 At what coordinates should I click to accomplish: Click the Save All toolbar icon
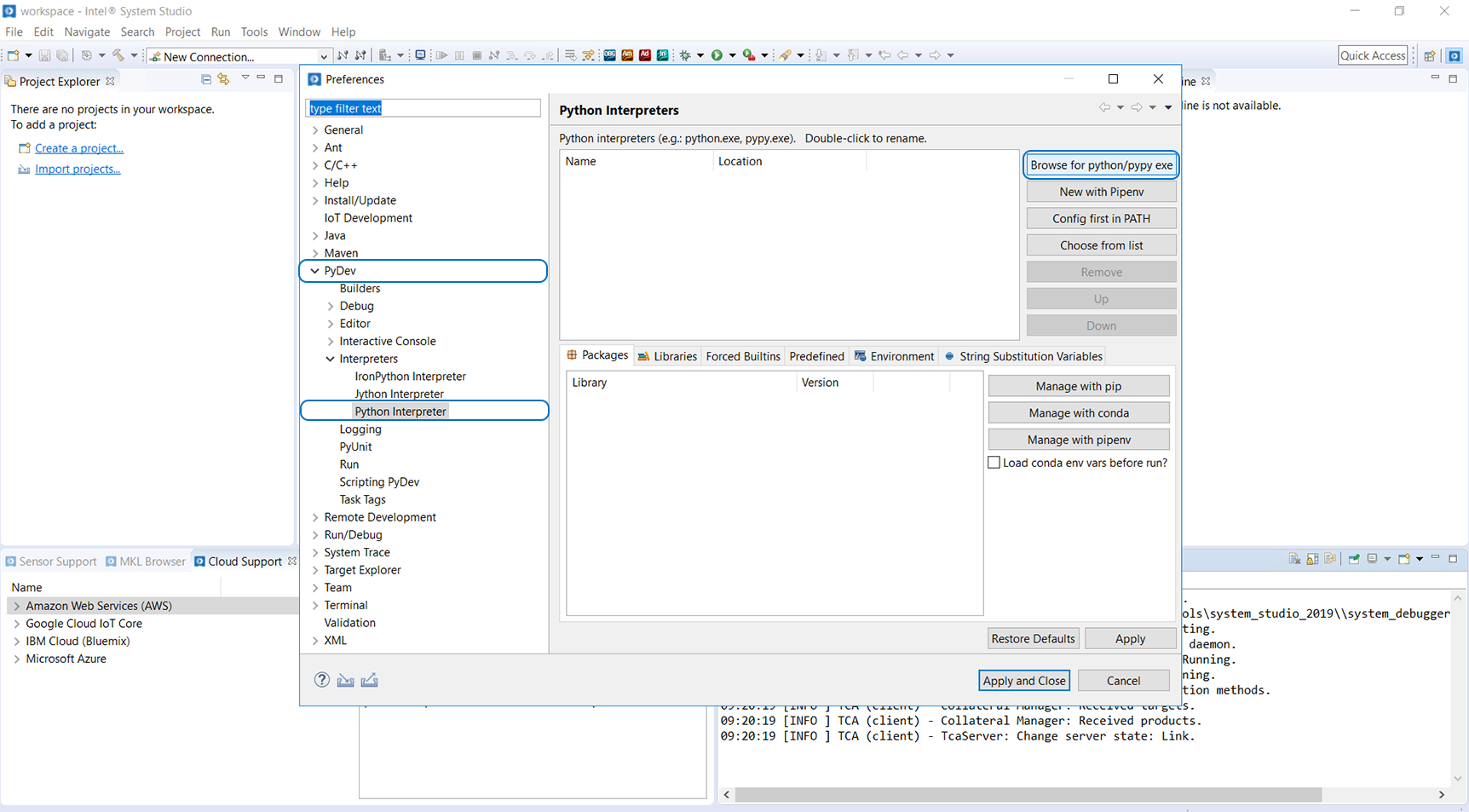62,55
